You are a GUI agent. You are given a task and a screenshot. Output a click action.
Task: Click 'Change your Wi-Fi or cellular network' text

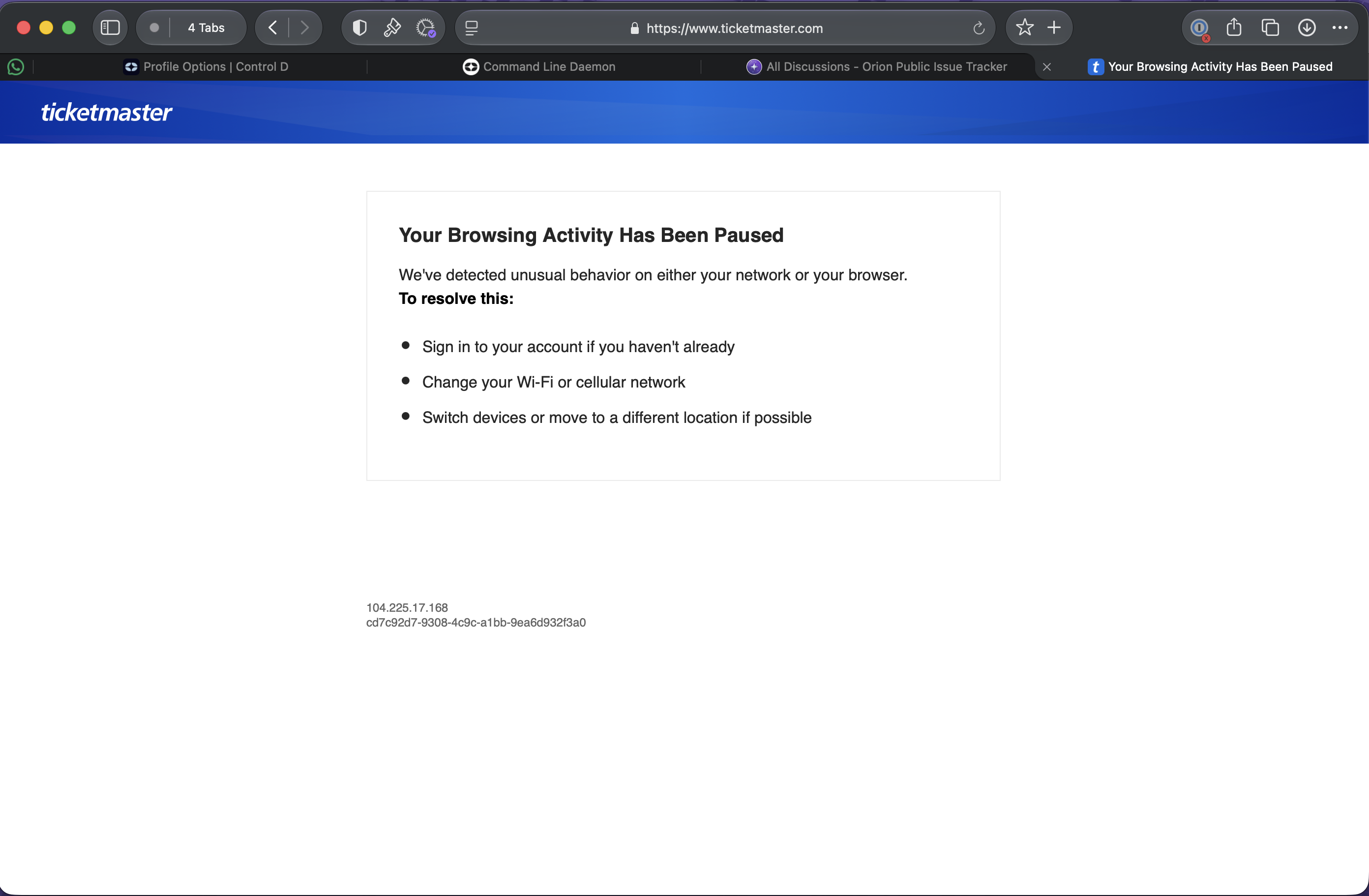553,383
